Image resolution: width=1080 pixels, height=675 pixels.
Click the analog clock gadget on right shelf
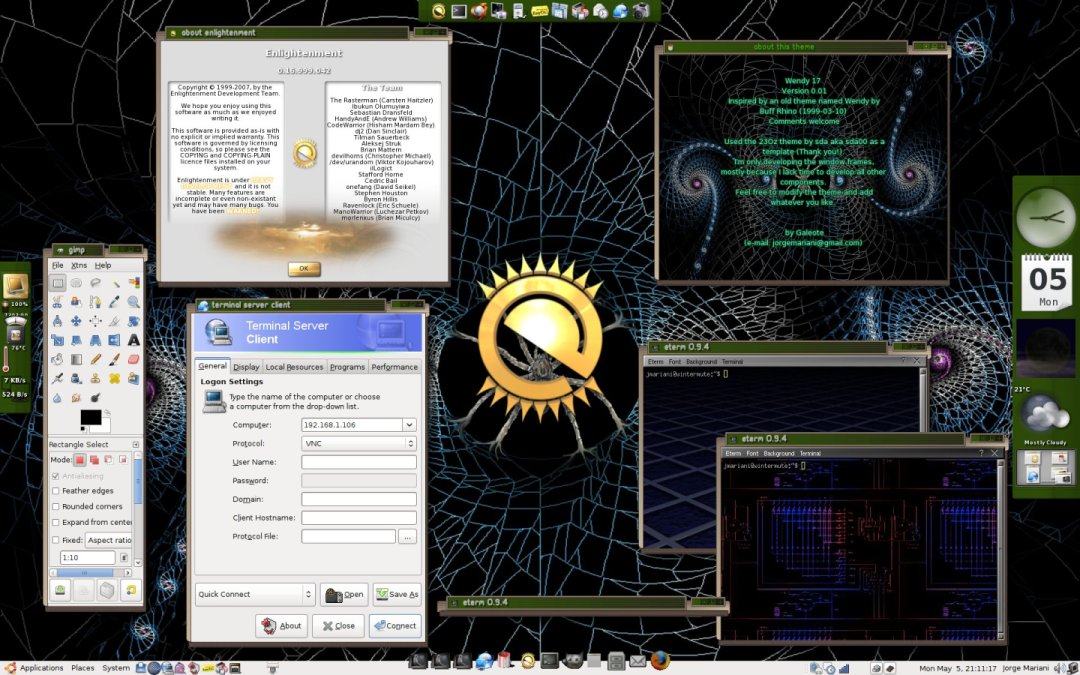[1046, 218]
